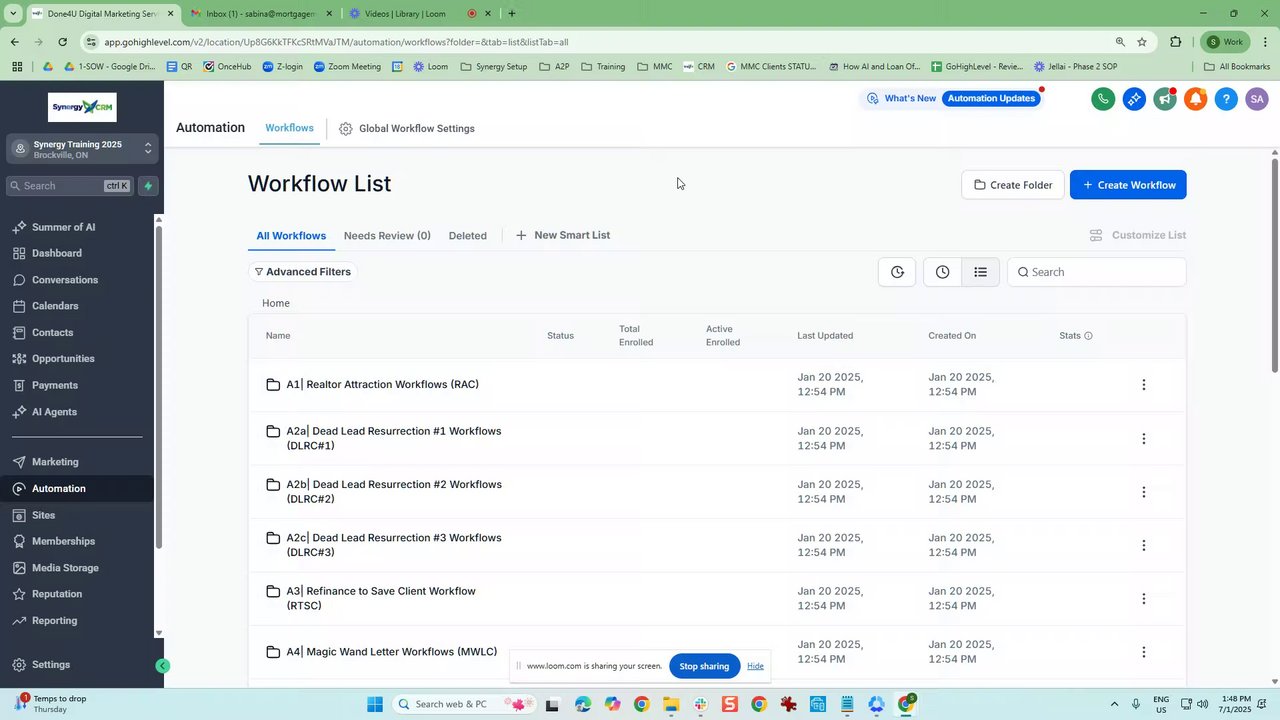Viewport: 1280px width, 720px height.
Task: Open the megaphone announcements icon
Action: click(x=1165, y=99)
